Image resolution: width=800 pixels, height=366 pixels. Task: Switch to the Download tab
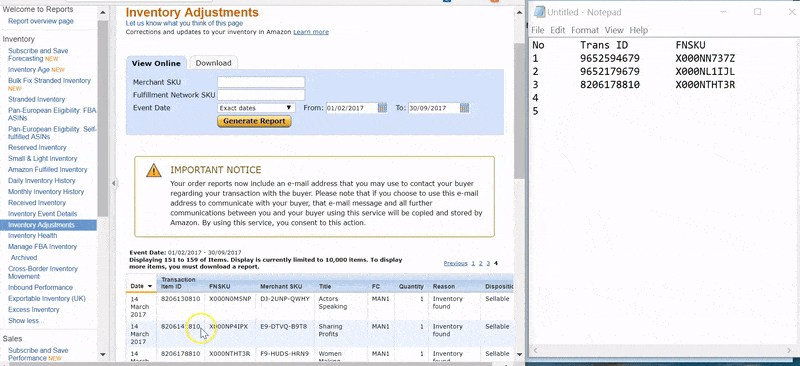click(x=213, y=63)
